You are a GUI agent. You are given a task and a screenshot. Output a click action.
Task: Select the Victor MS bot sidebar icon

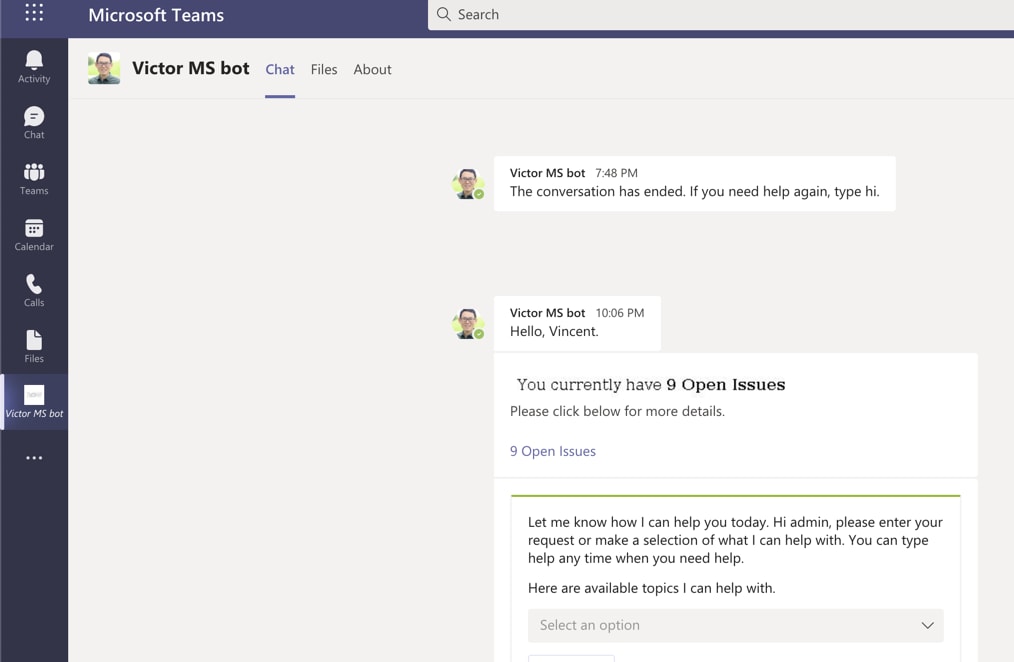pos(34,400)
